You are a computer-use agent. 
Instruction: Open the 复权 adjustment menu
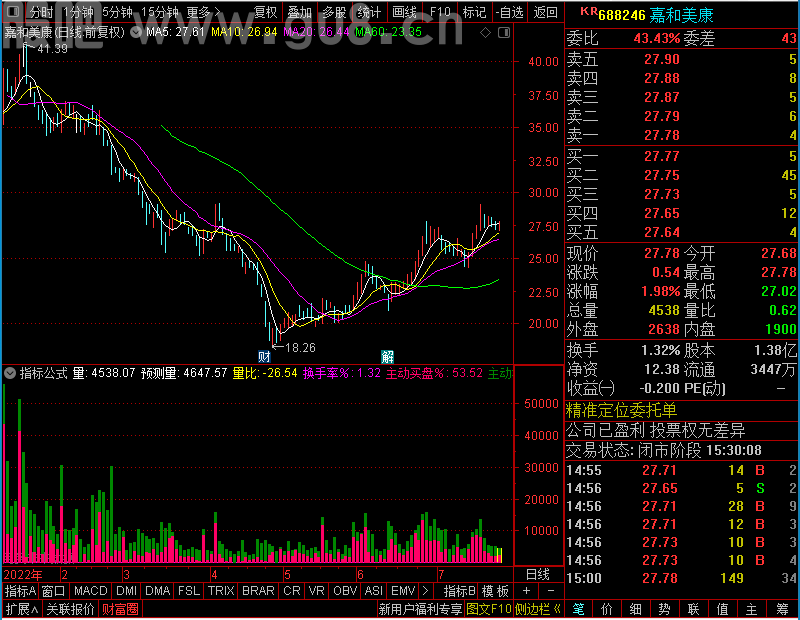266,12
